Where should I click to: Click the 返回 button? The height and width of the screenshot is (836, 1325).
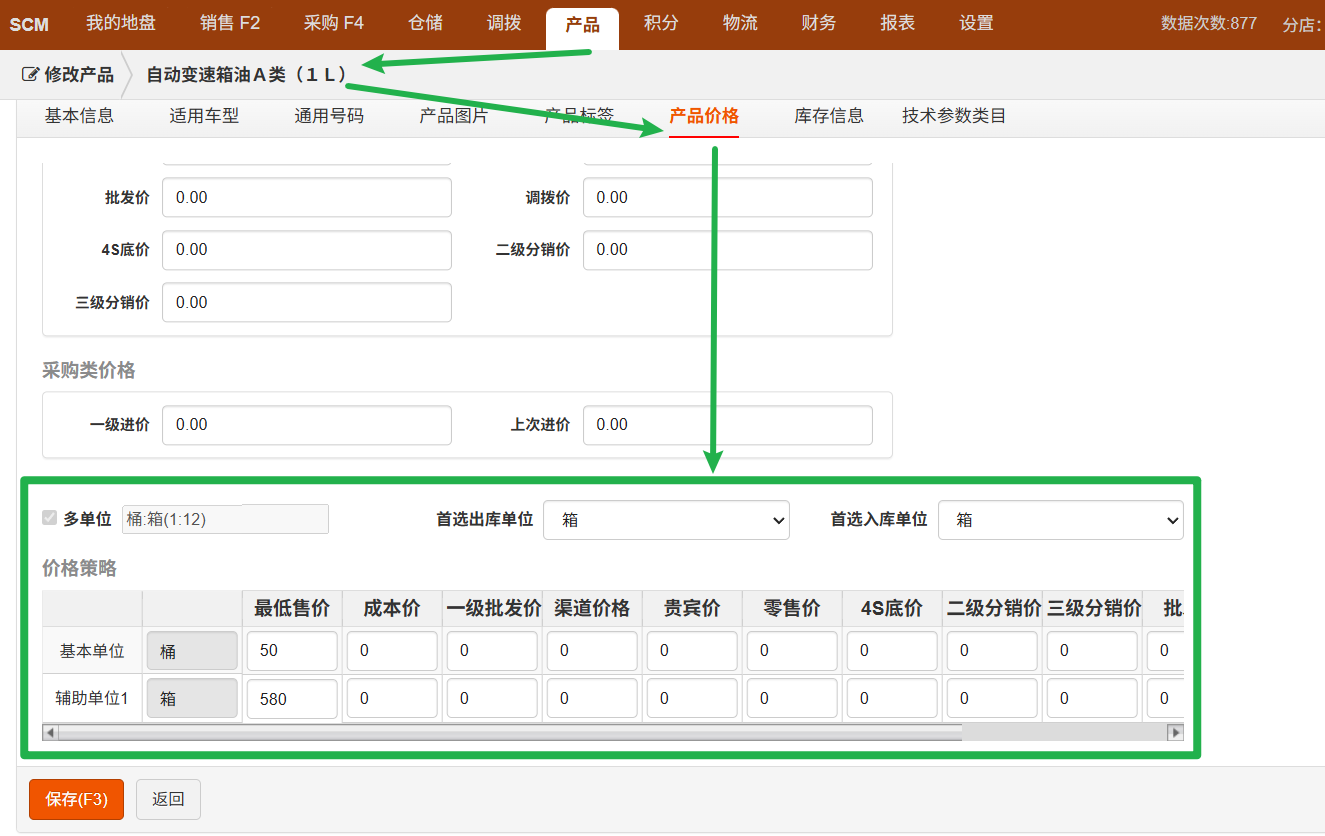(168, 799)
